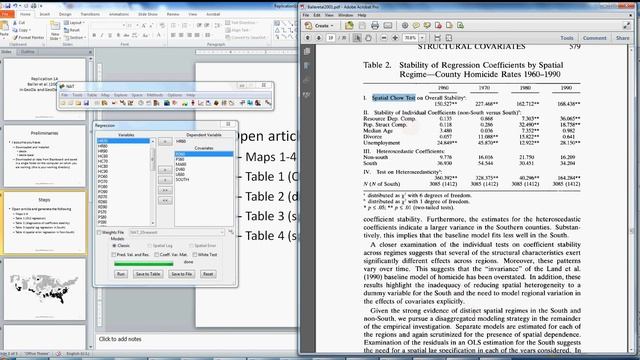Go to next page arrow in Acrobat
Image resolution: width=640 pixels, height=360 pixels.
pyautogui.click(x=318, y=38)
